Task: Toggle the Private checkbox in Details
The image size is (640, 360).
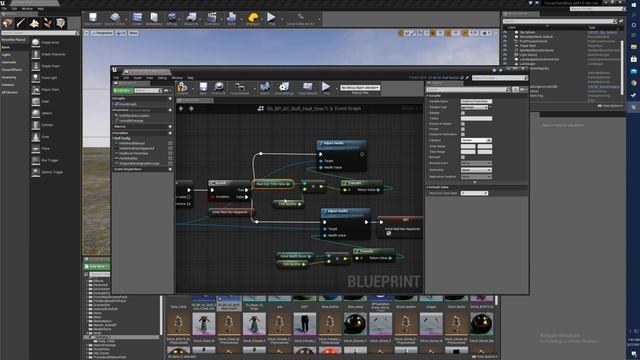Action: tap(463, 129)
